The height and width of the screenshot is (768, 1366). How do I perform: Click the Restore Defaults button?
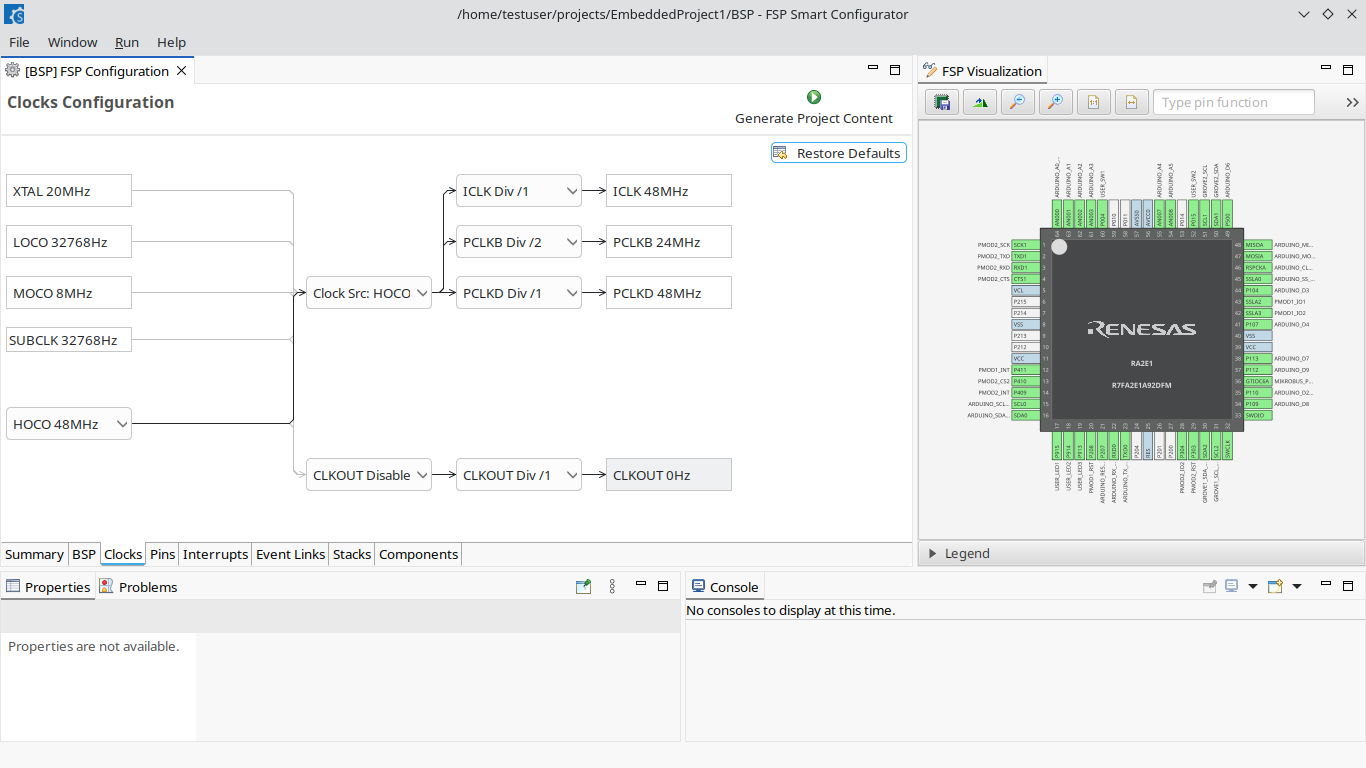click(x=839, y=153)
